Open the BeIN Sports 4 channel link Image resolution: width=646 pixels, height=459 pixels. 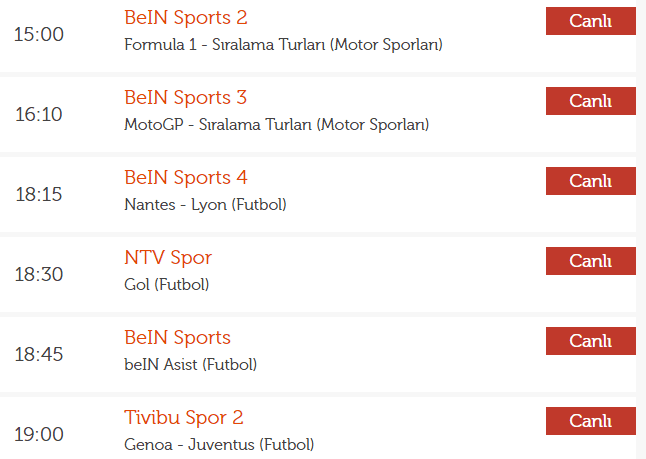coord(186,178)
